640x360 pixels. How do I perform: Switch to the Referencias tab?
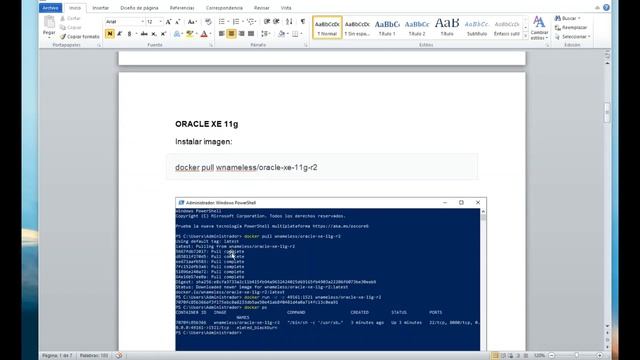tap(182, 8)
